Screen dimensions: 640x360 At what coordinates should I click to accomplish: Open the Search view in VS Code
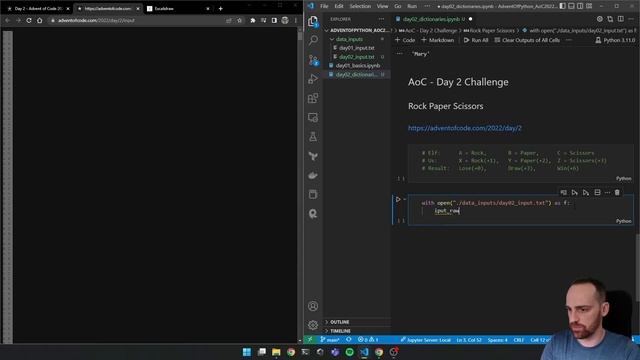pyautogui.click(x=313, y=40)
